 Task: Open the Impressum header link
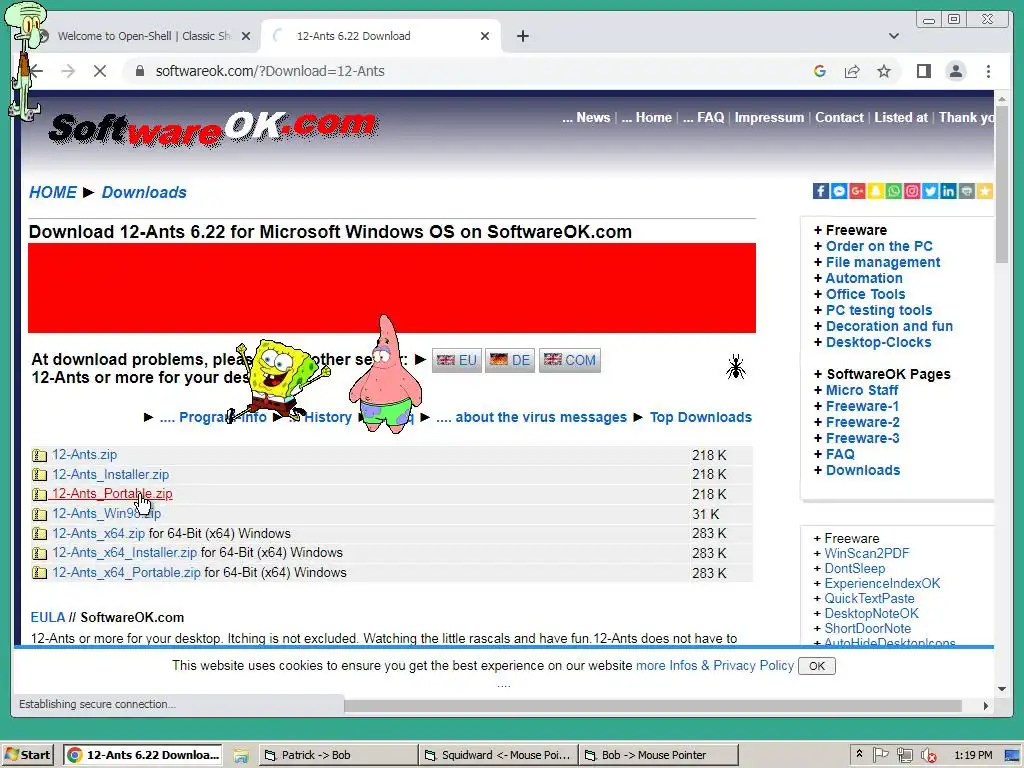[769, 118]
